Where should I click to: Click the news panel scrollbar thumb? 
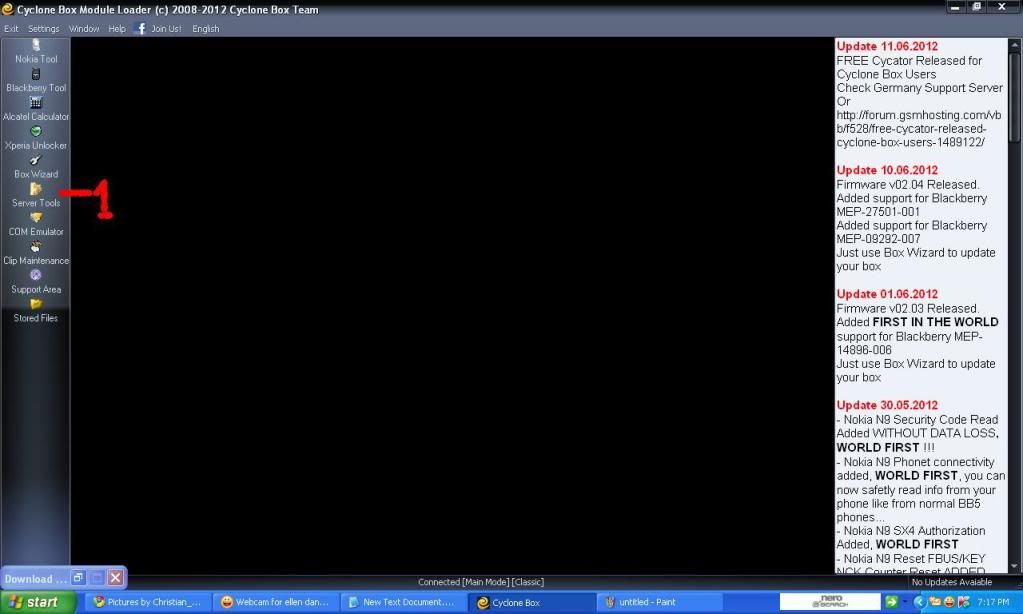click(x=1015, y=97)
